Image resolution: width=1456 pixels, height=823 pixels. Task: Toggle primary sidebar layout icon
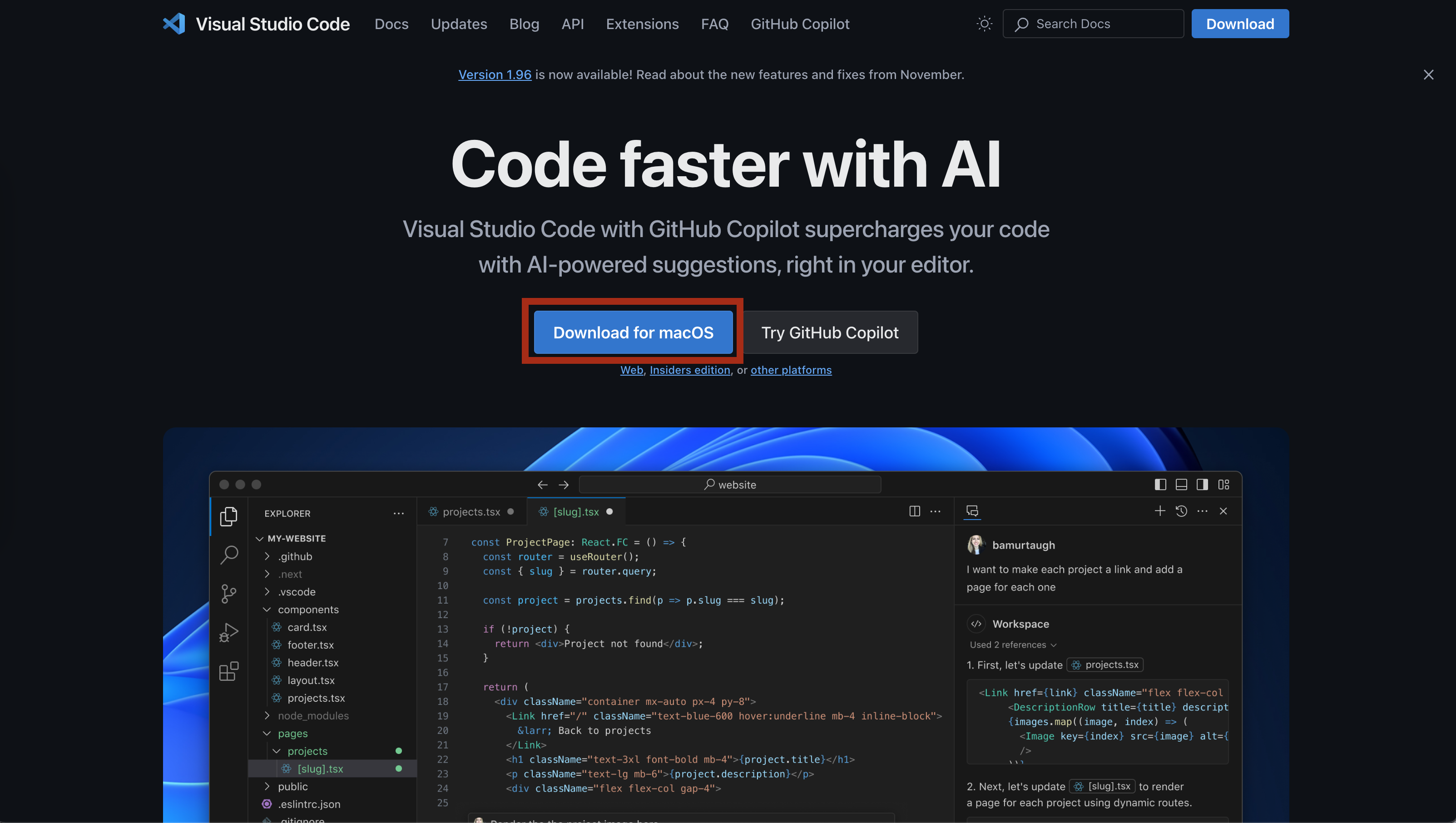click(1160, 485)
